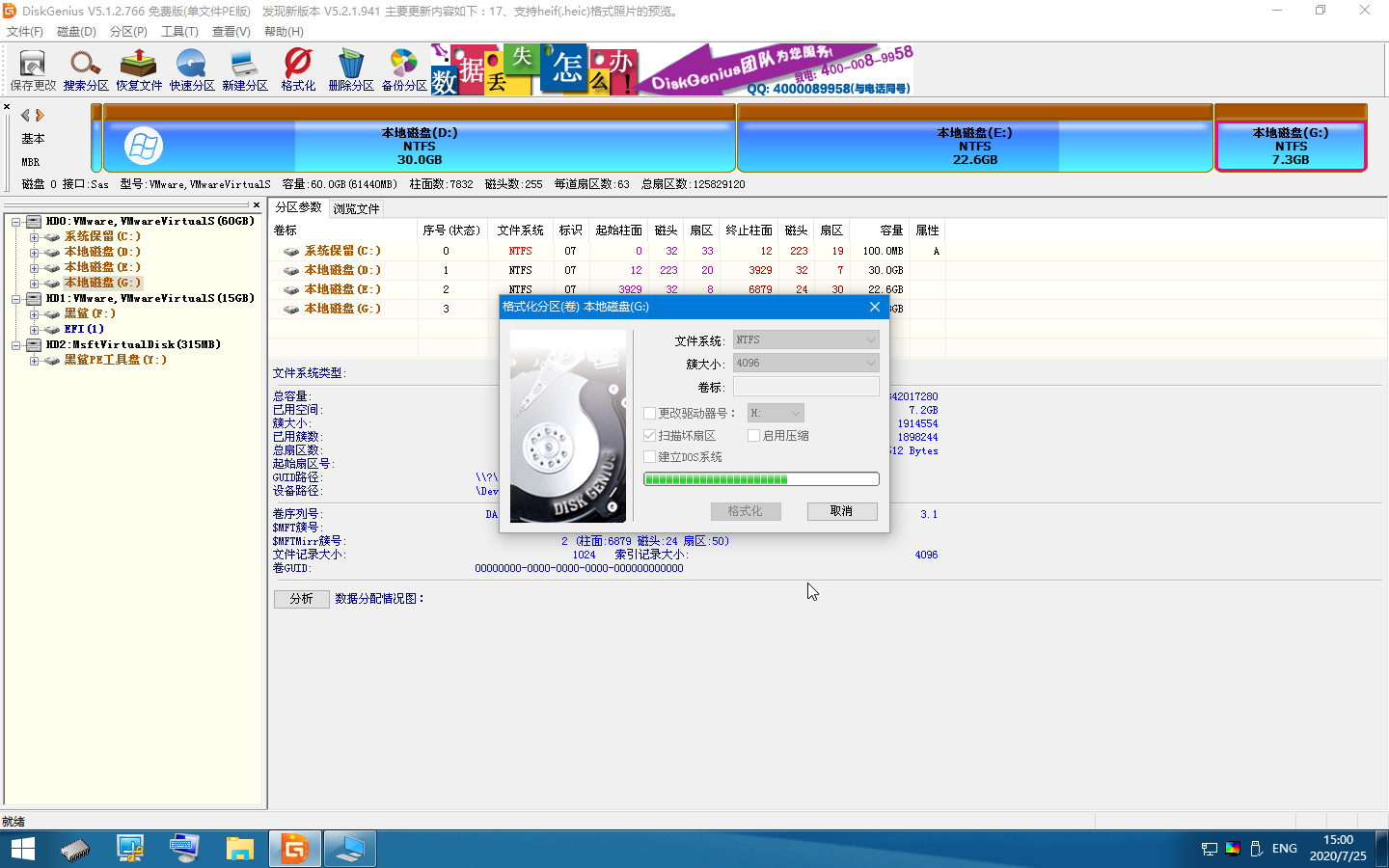This screenshot has height=868, width=1389.
Task: Click the Windows Start button
Action: coord(22,849)
